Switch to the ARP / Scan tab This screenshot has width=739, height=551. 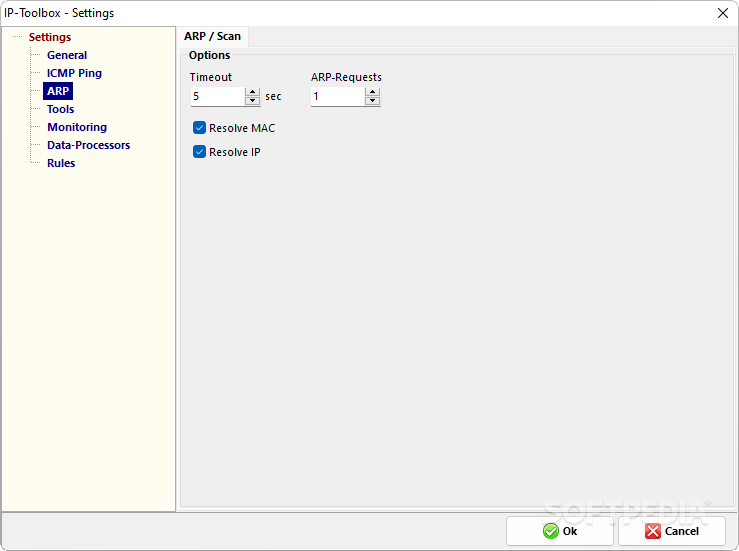pos(213,36)
